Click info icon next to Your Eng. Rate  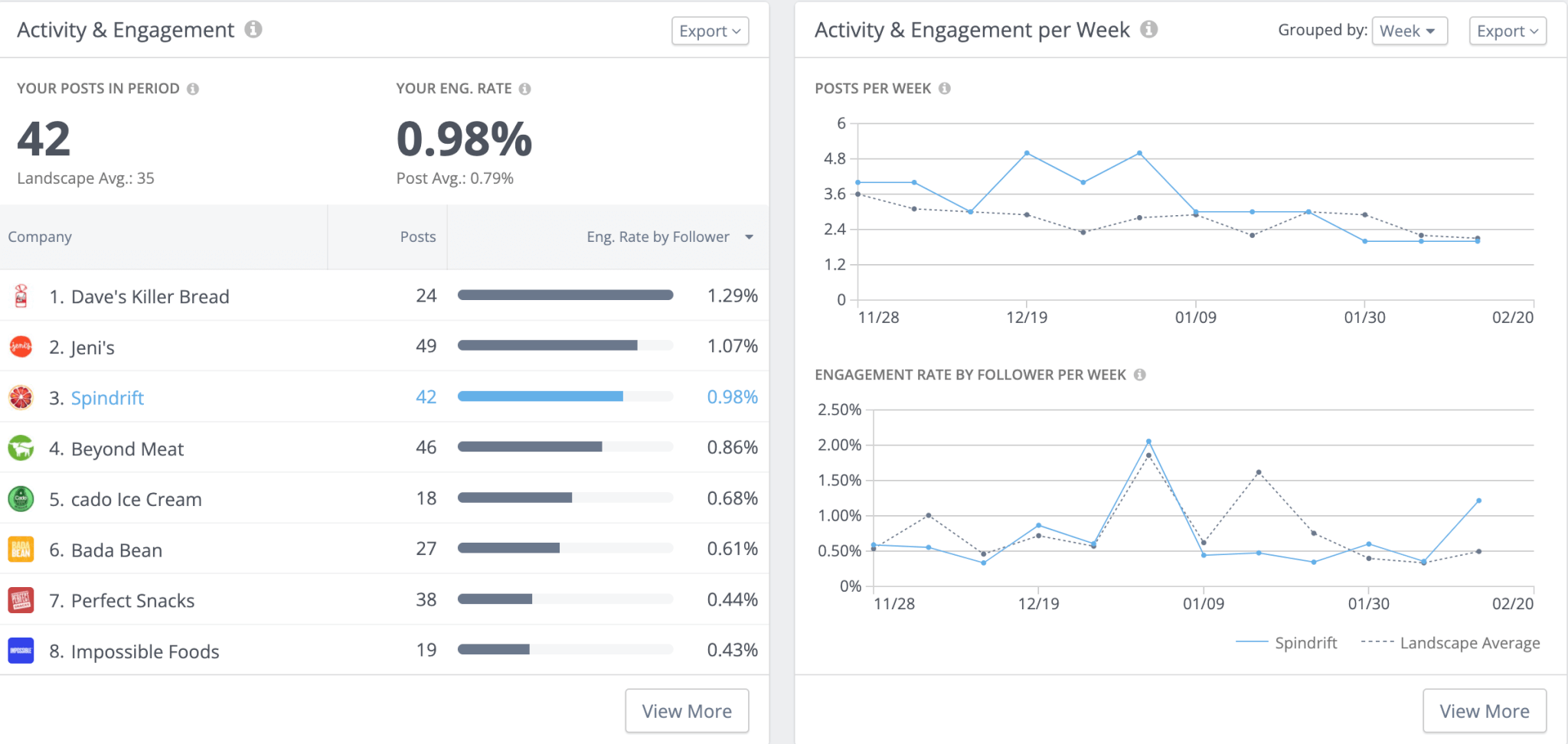click(524, 89)
